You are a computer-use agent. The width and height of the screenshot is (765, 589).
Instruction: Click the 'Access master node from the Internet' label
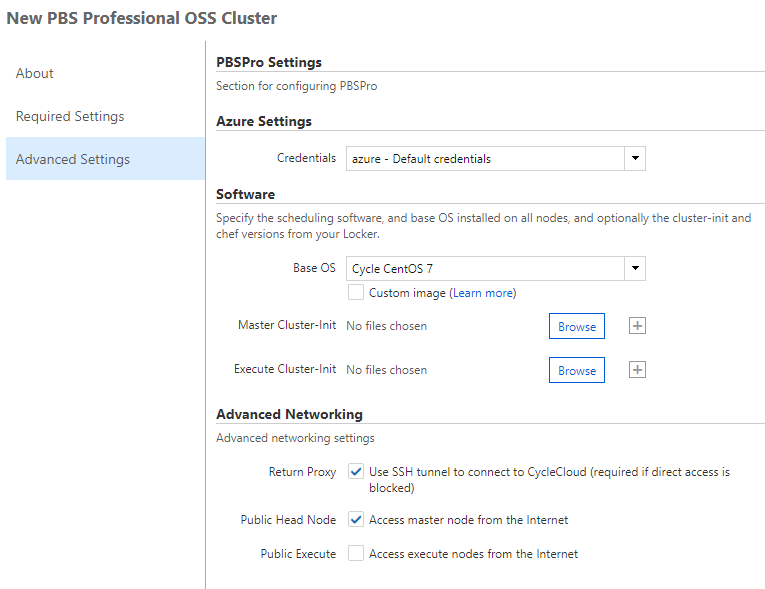pos(468,520)
